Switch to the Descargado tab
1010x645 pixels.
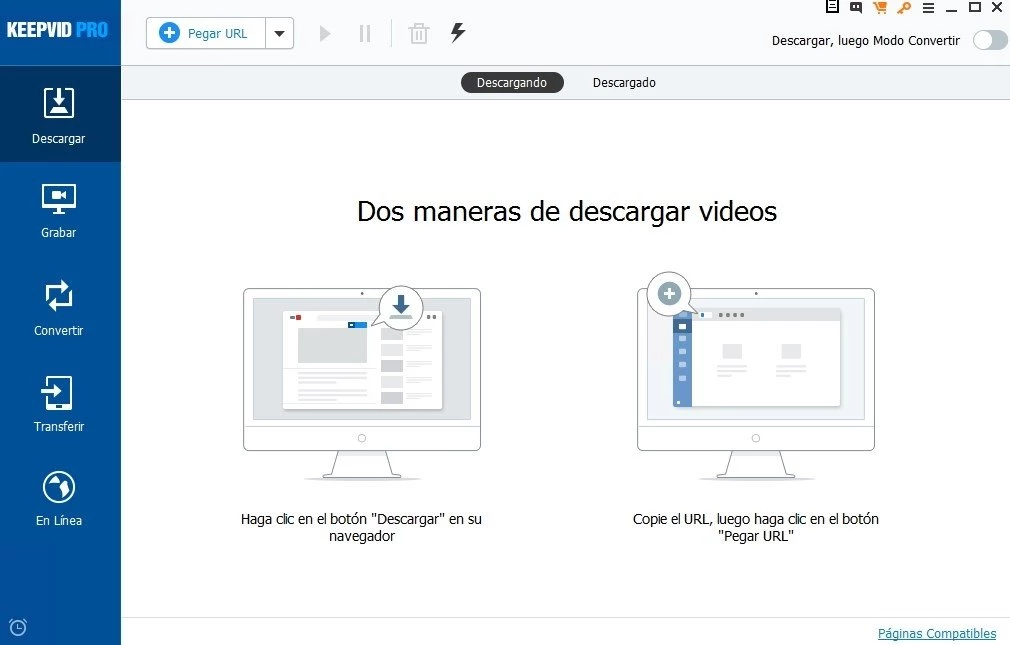pos(624,83)
